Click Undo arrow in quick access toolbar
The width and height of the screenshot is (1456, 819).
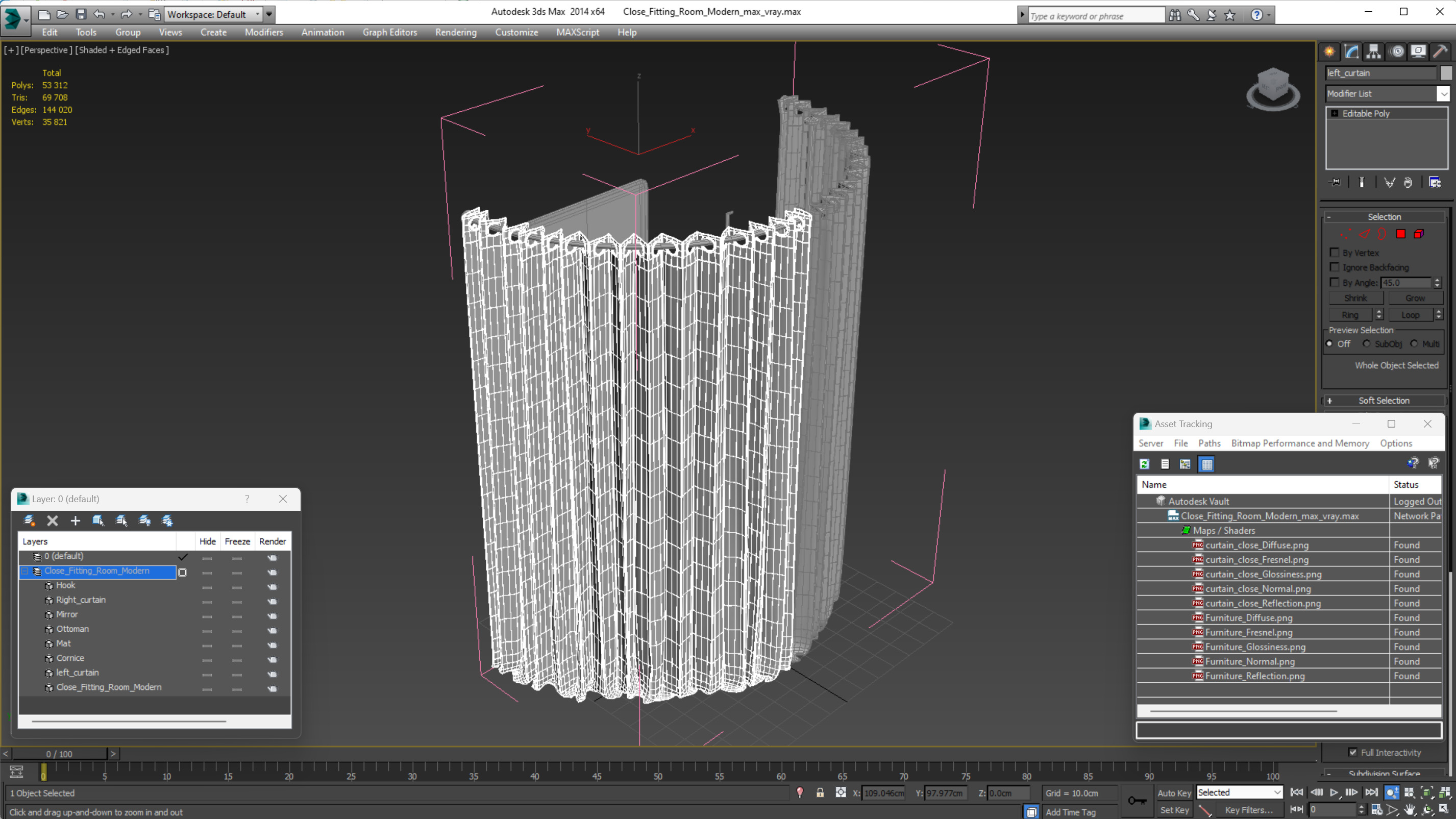[x=100, y=14]
